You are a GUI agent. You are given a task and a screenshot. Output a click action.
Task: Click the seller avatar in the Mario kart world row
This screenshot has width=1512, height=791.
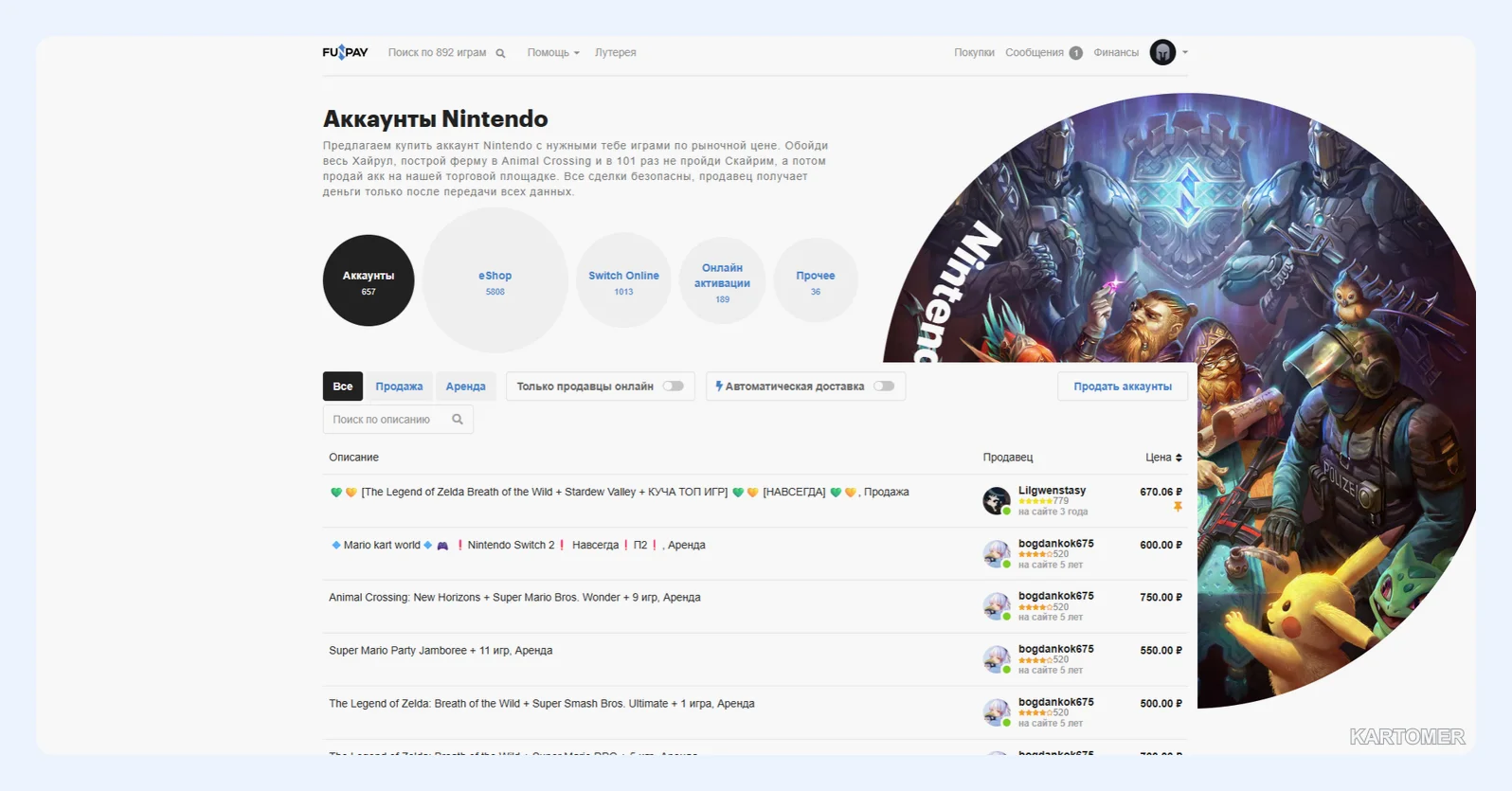tap(996, 553)
